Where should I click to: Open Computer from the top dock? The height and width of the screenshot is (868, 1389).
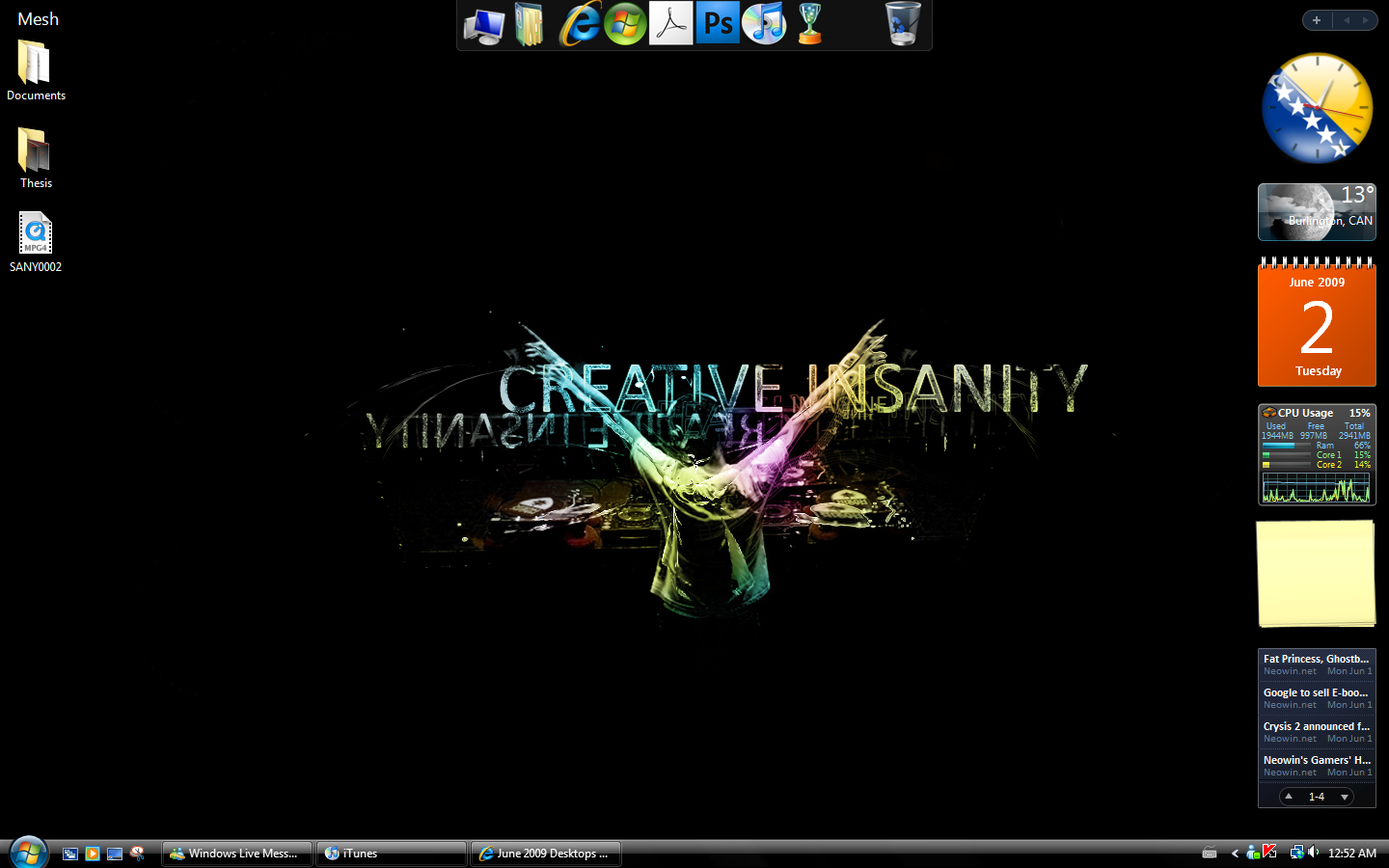click(483, 25)
